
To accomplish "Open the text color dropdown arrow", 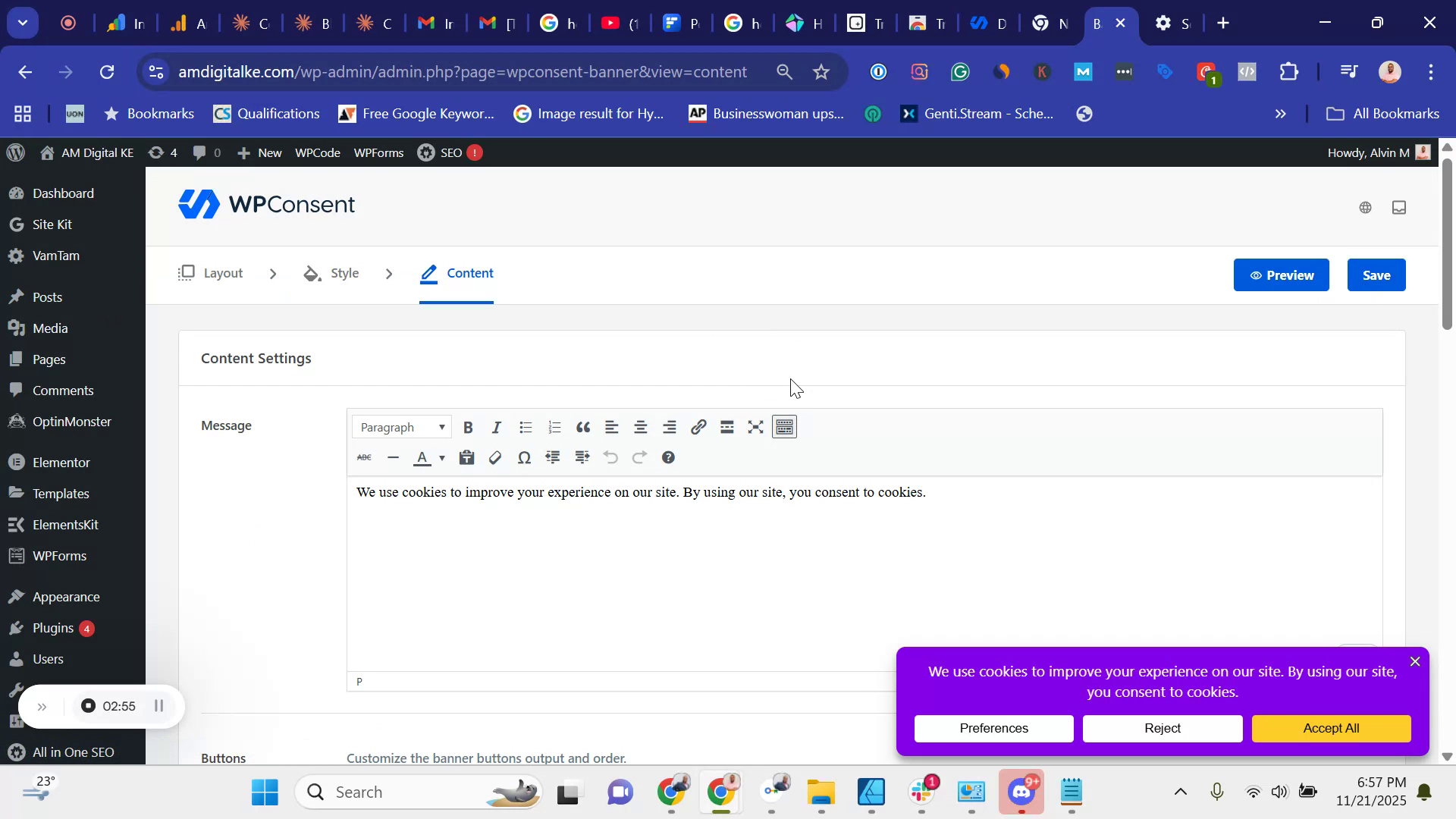I will click(444, 457).
